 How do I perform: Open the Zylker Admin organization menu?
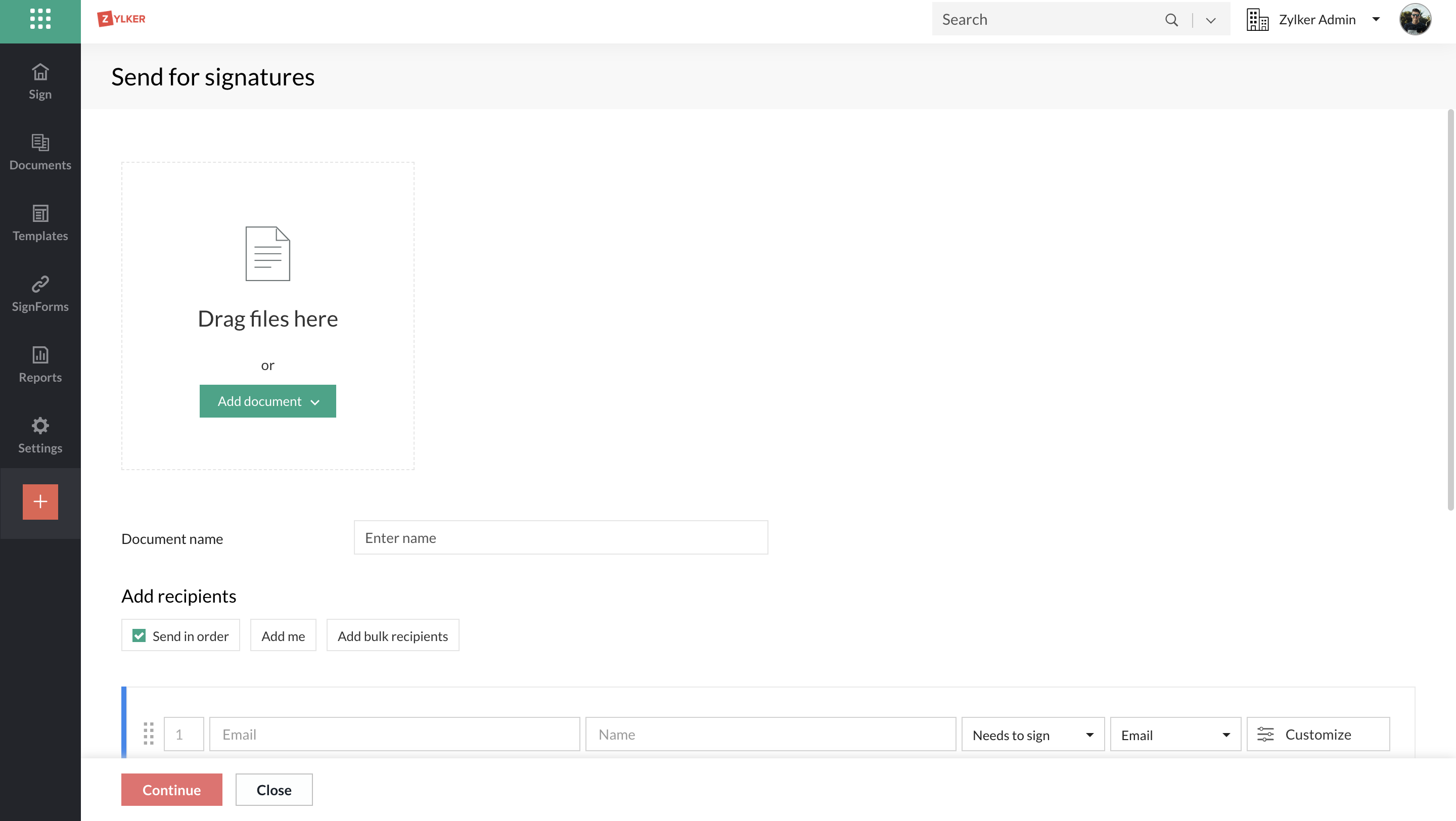click(1316, 20)
